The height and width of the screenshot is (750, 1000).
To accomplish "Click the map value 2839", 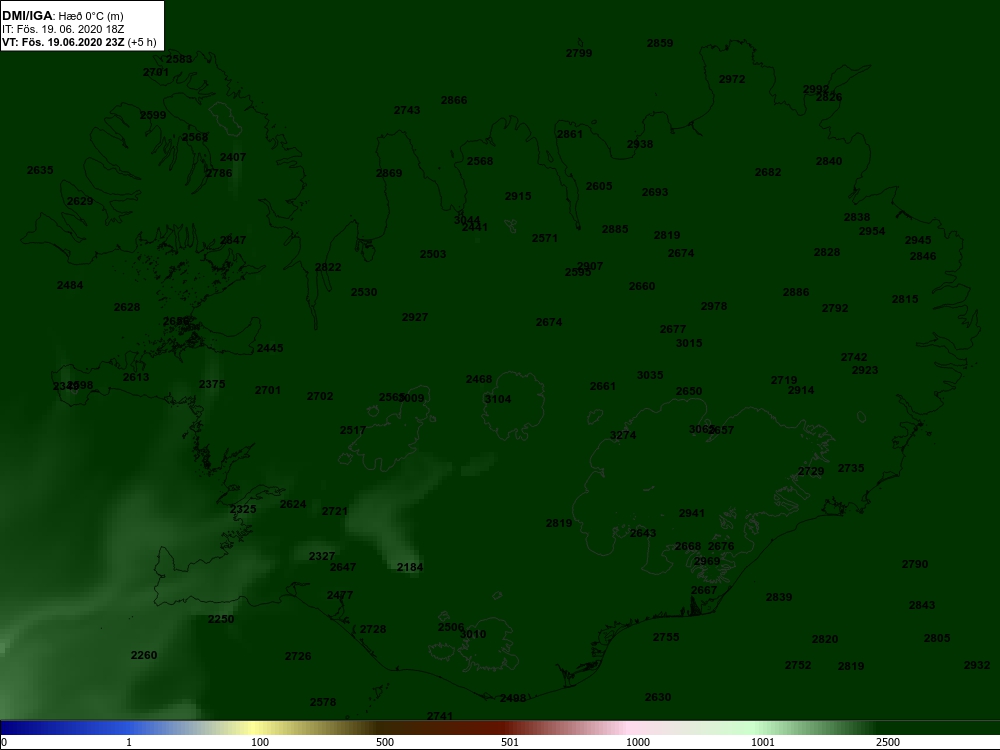I will (x=779, y=598).
